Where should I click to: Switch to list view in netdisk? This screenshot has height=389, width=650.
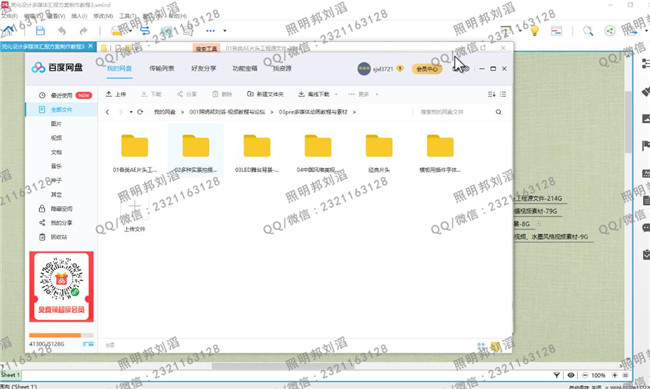click(503, 94)
